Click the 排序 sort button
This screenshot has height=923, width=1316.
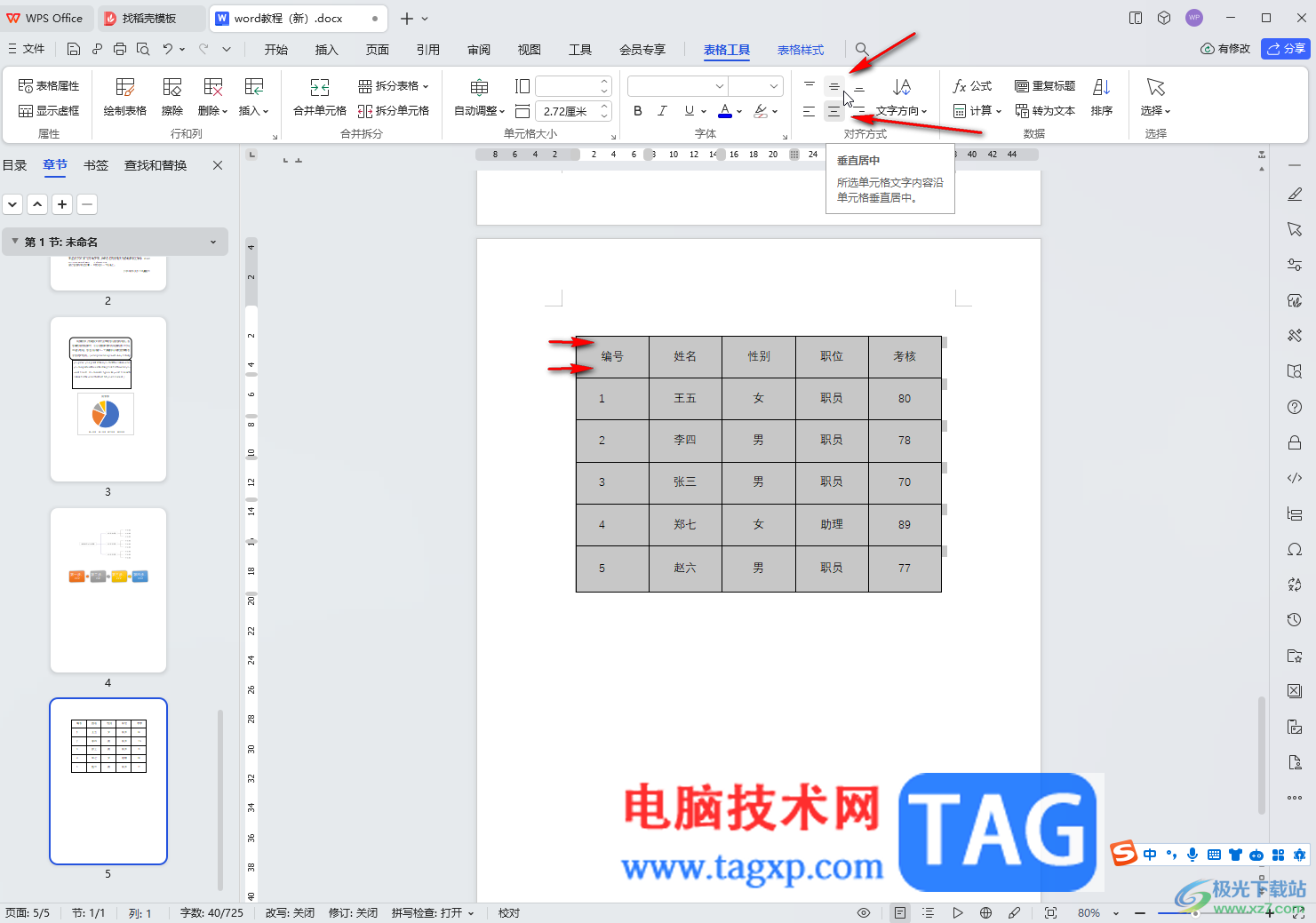(x=1102, y=97)
